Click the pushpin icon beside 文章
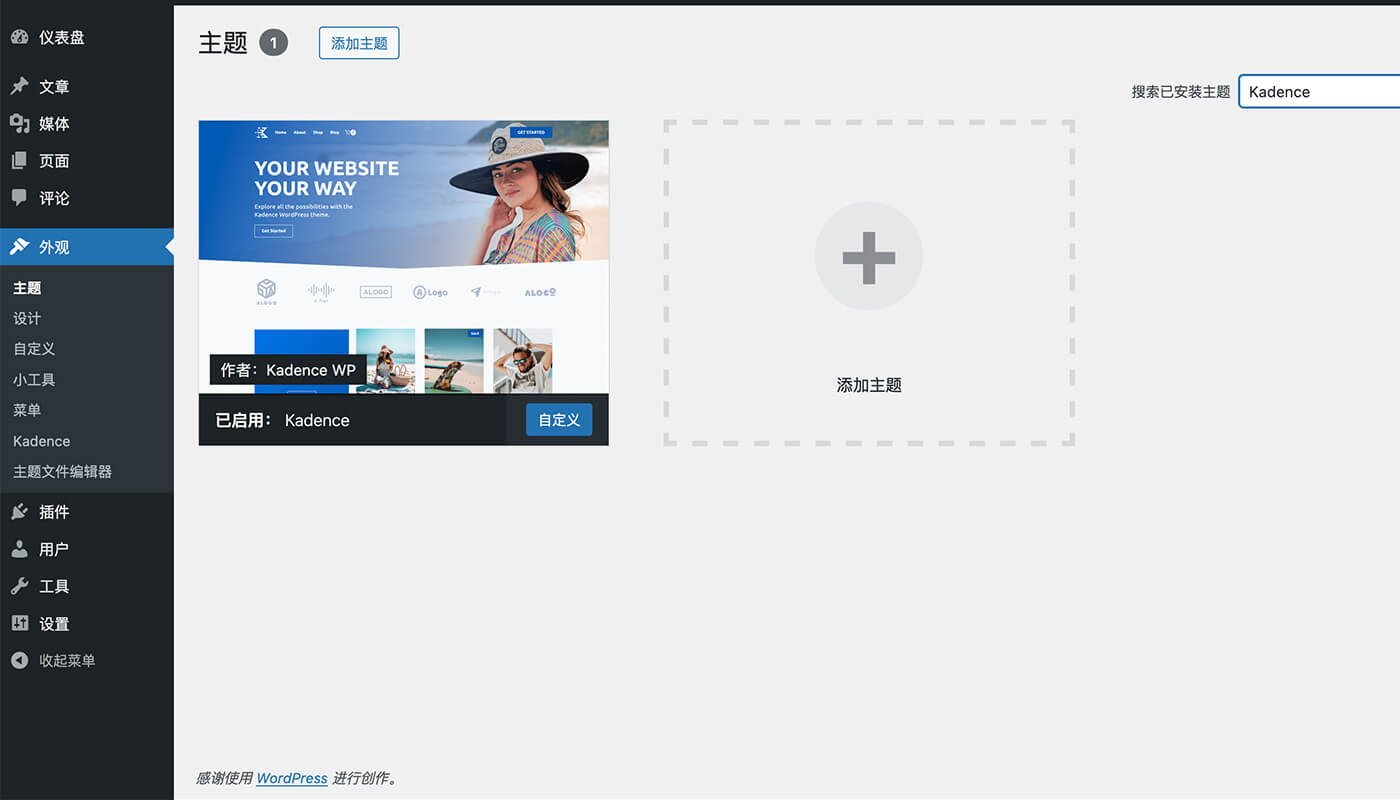Screen dimensions: 1400x800 click(19, 87)
